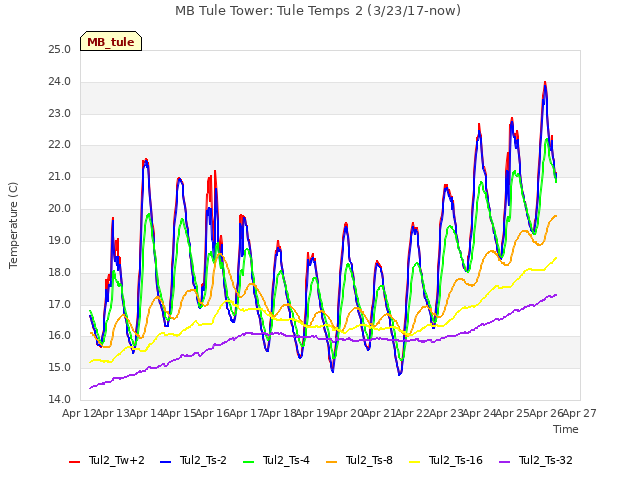The image size is (640, 480).
Task: Click the 17.0 y-axis tick label
Action: [x=60, y=304]
